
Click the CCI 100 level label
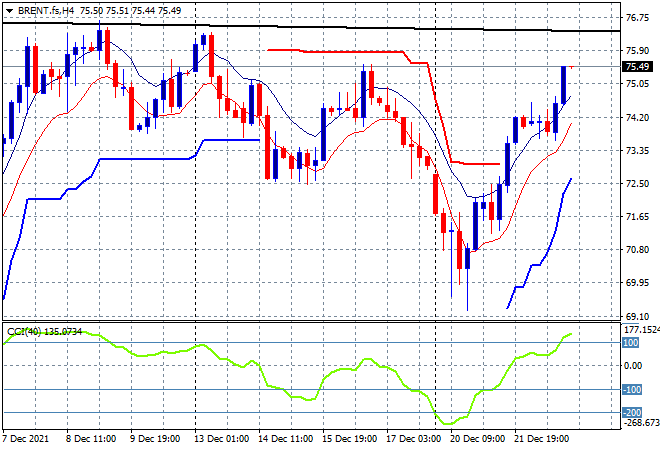pyautogui.click(x=632, y=343)
